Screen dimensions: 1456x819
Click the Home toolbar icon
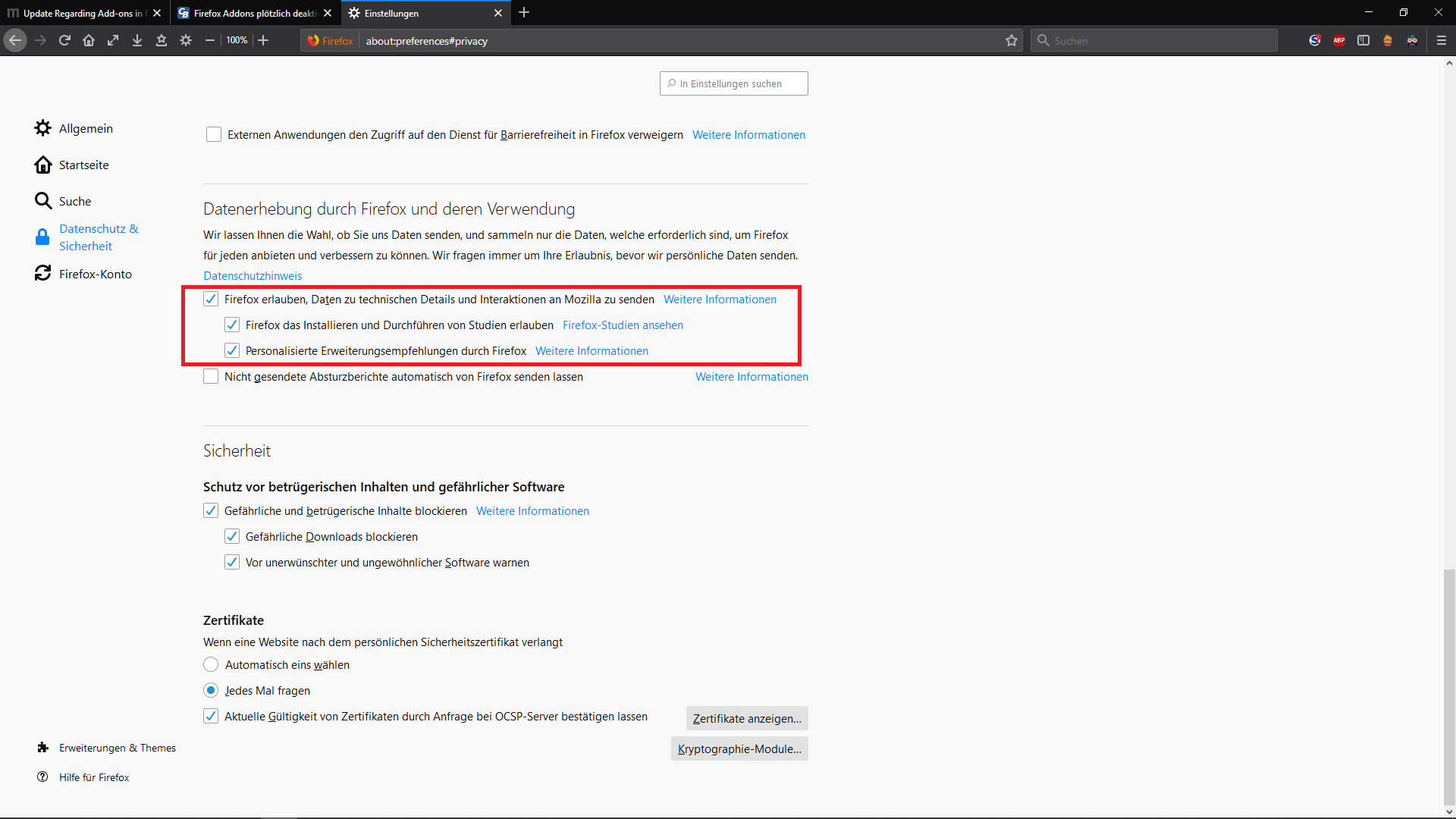[x=89, y=40]
